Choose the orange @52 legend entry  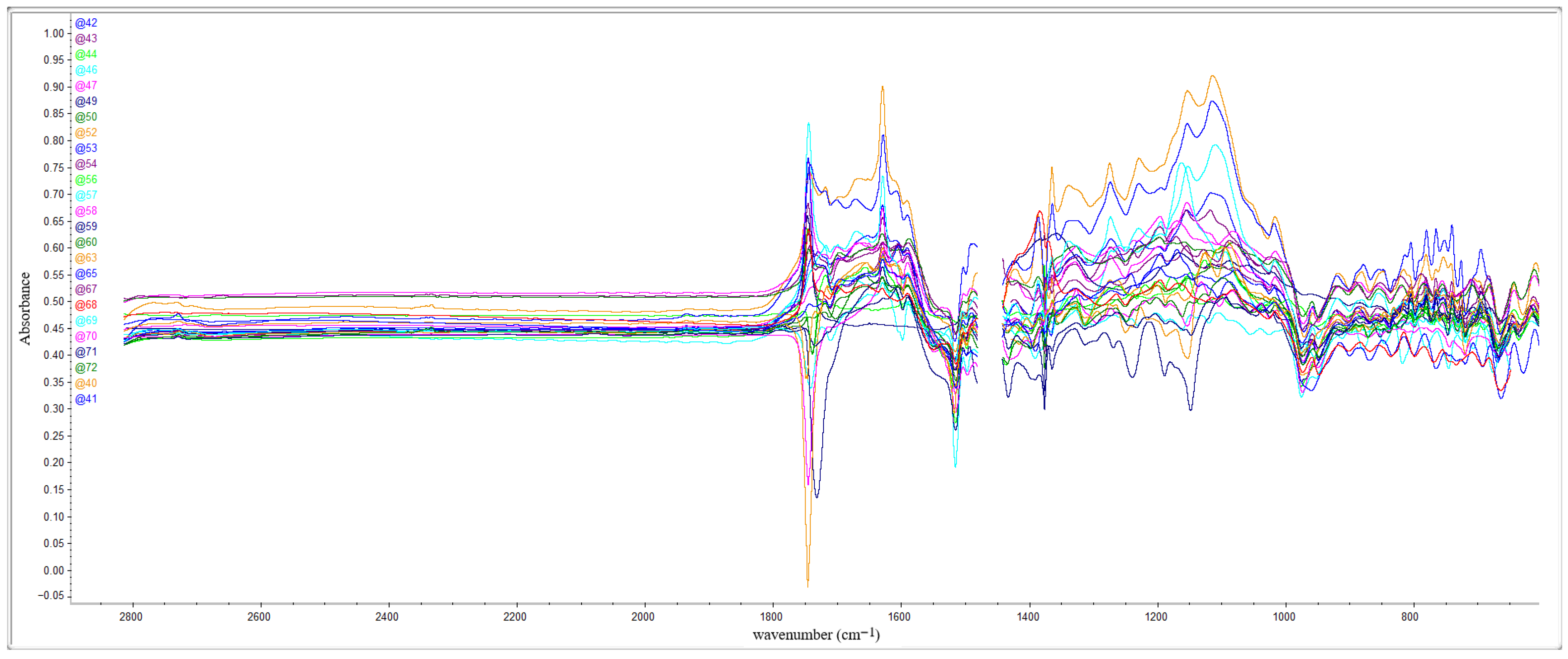(x=86, y=132)
